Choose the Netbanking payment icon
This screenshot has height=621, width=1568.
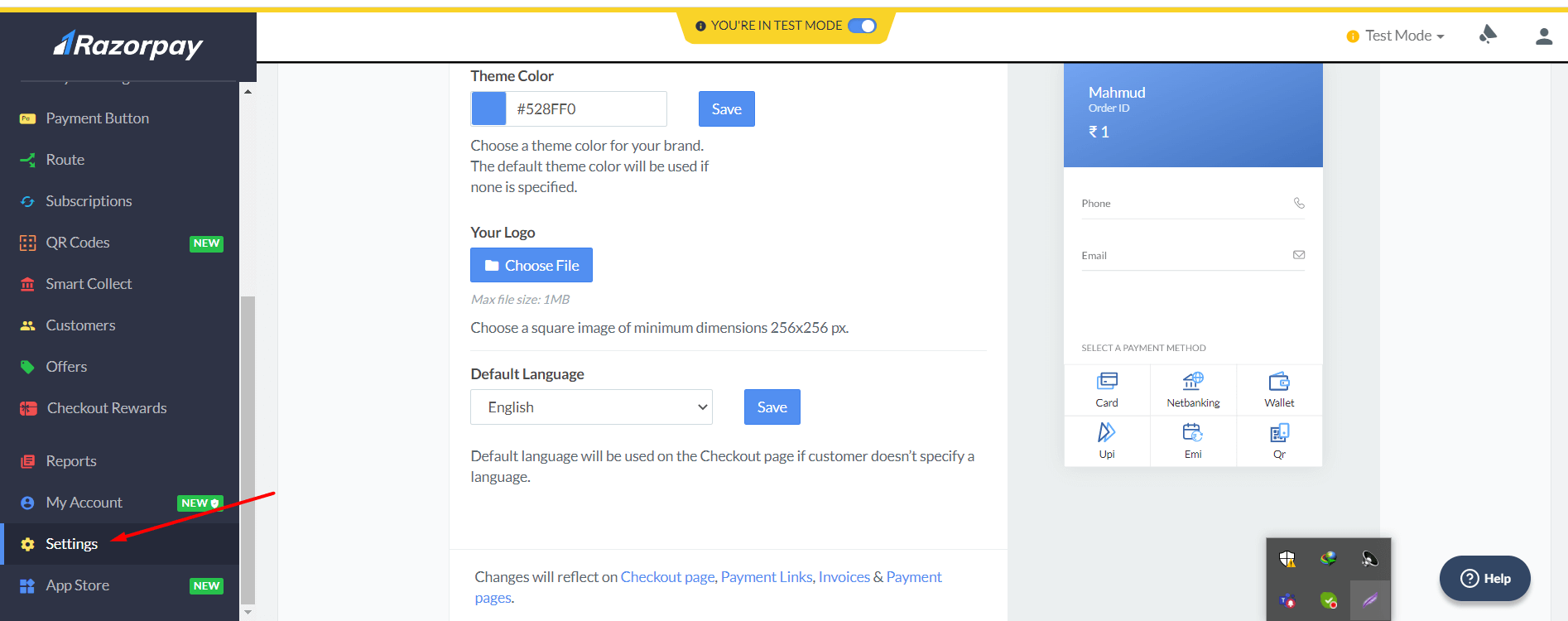pyautogui.click(x=1193, y=382)
